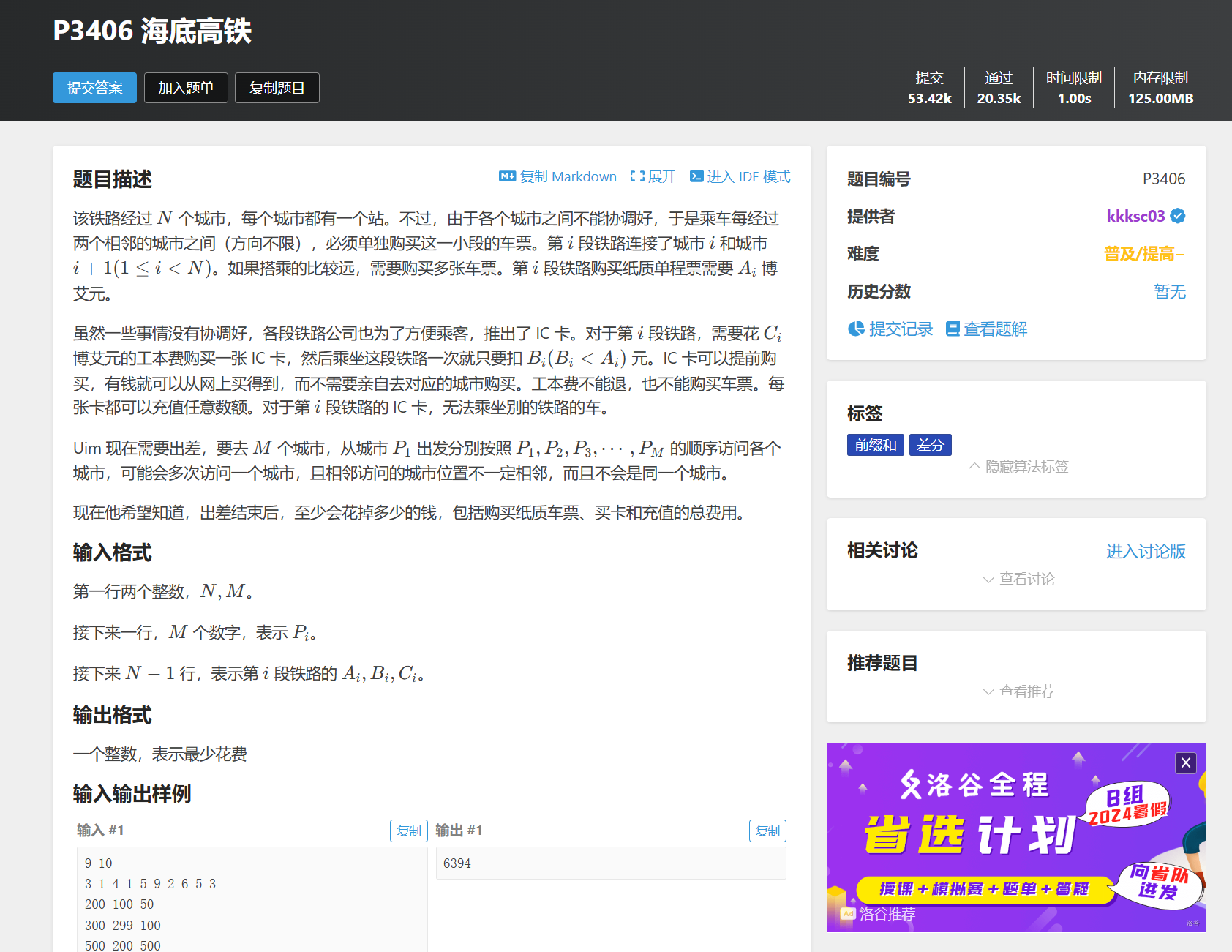The image size is (1232, 952).
Task: Click the difficulty label 普及/提高−
Action: point(1144,254)
